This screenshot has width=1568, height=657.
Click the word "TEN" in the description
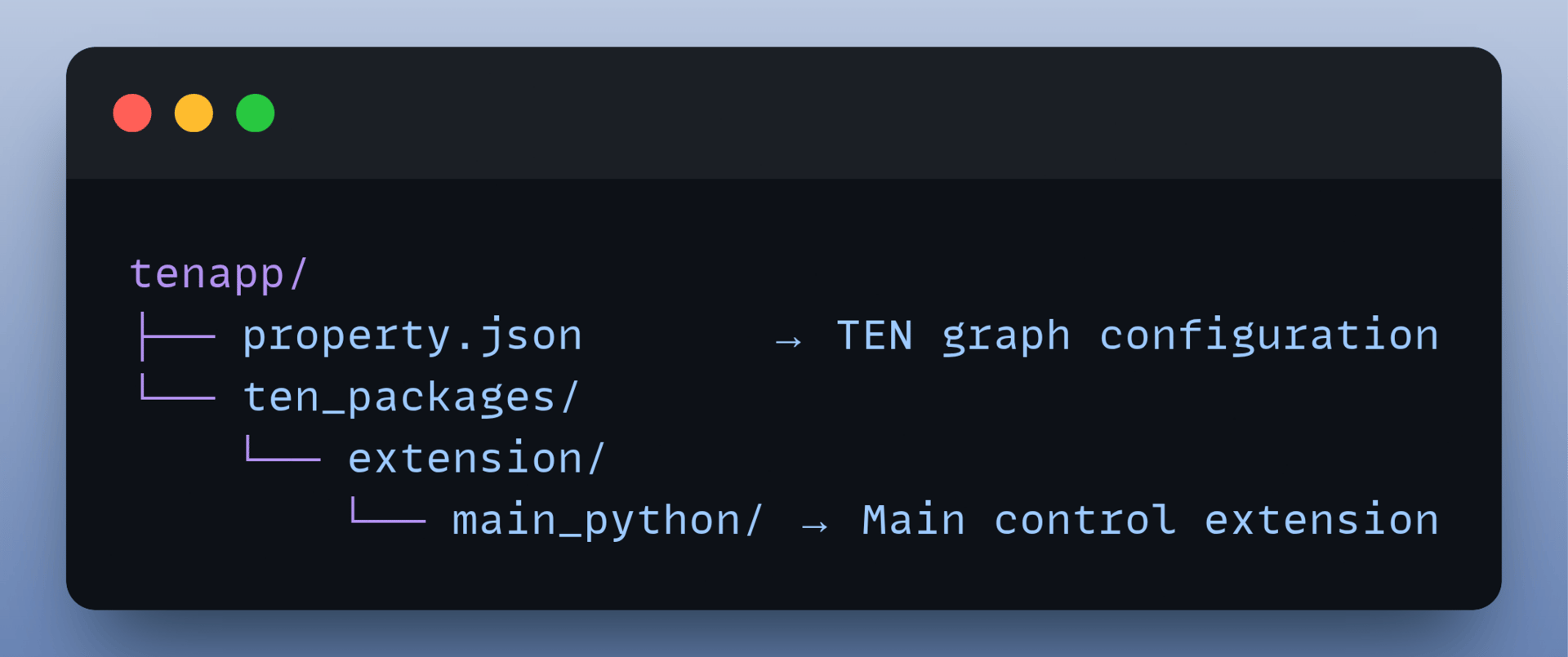coord(875,335)
